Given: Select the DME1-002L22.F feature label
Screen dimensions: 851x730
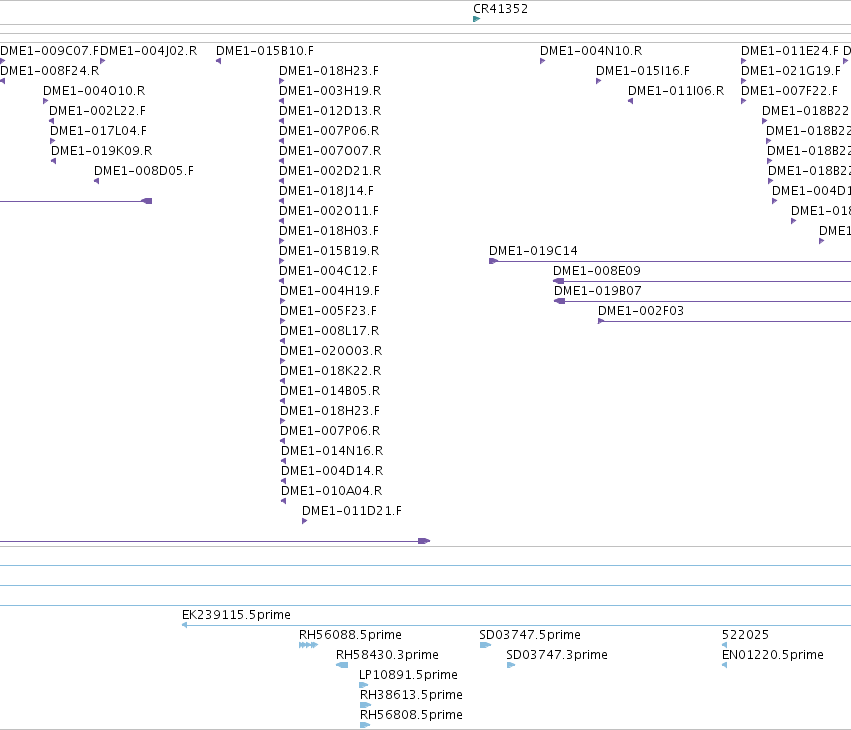Looking at the screenshot, I should point(97,111).
